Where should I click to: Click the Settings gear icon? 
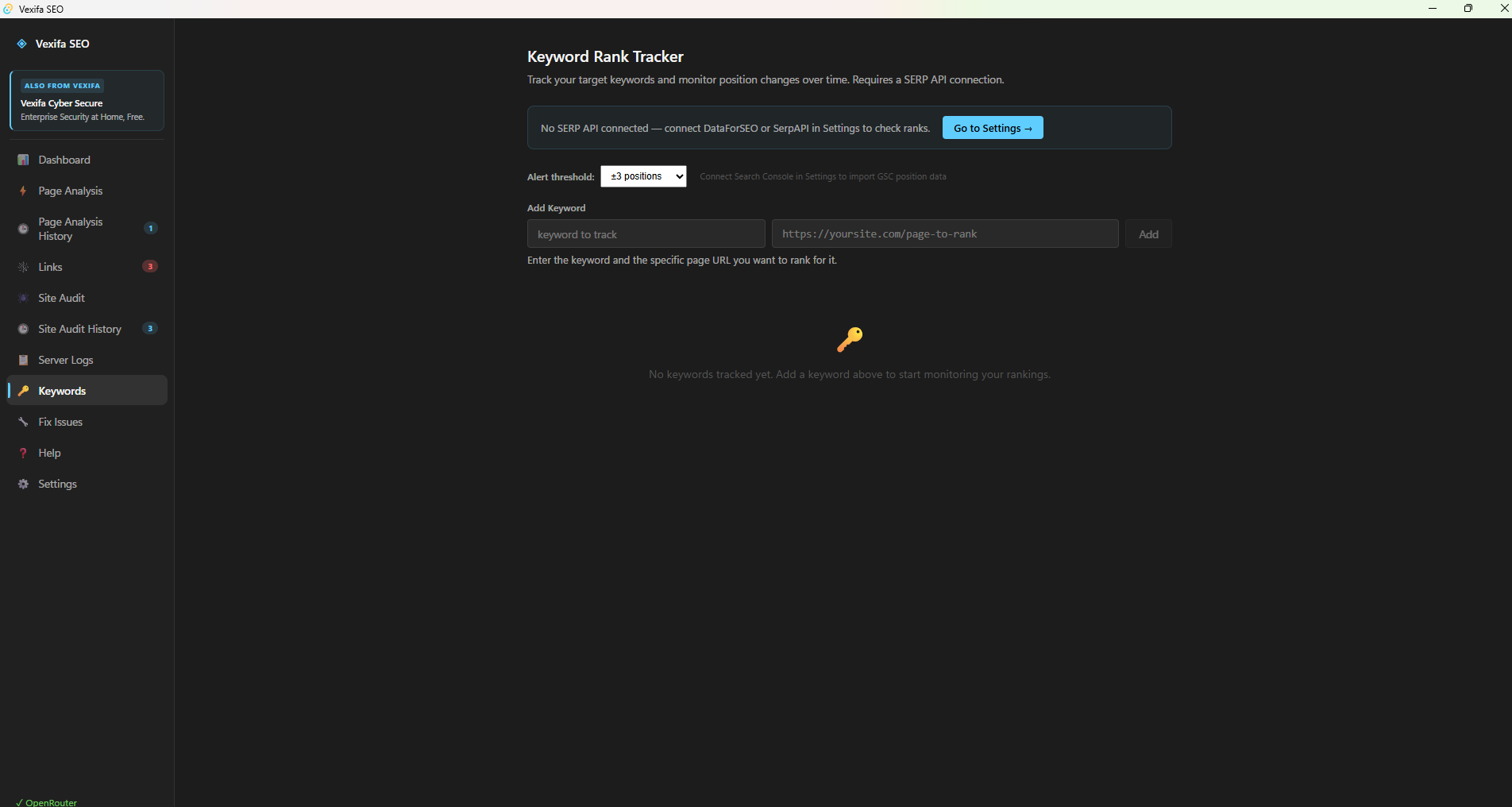pyautogui.click(x=23, y=484)
